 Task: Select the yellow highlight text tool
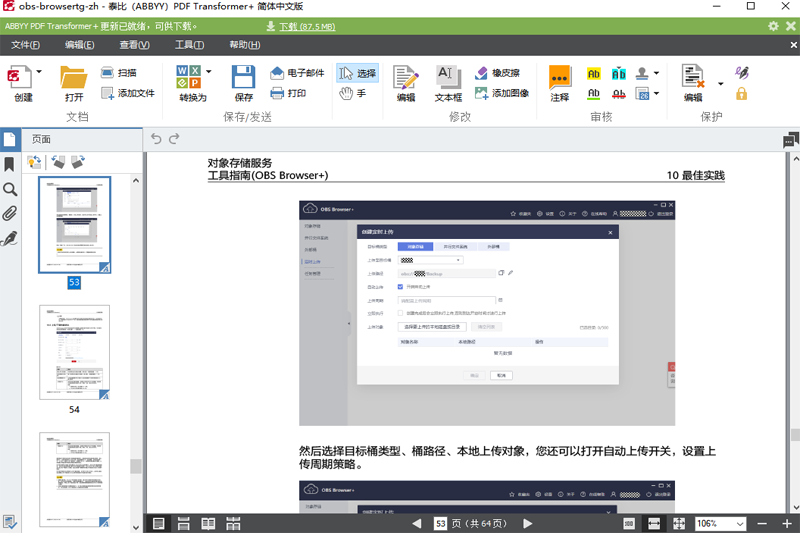(593, 74)
